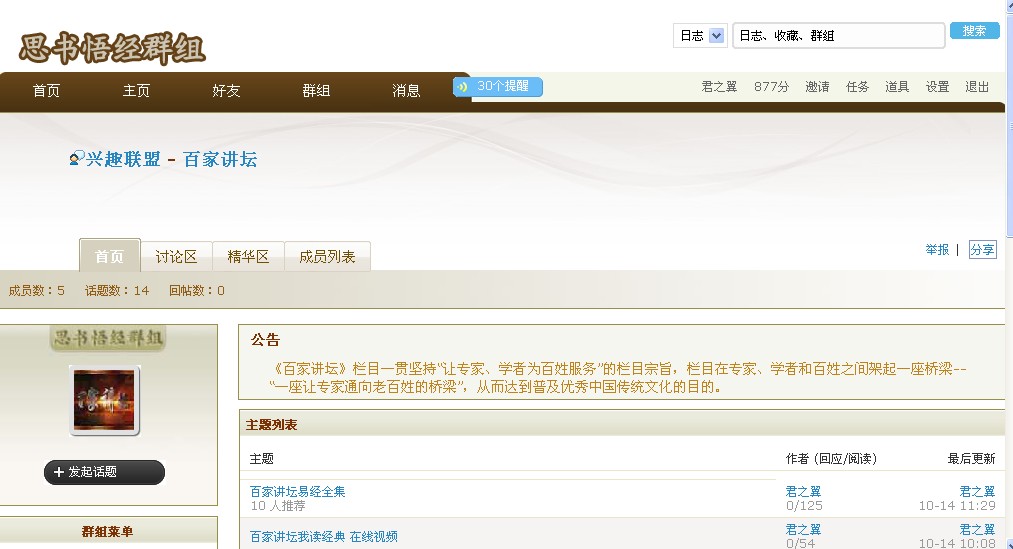Screen dimensions: 1013x549
Task: Open 消息 in the navigation bar
Action: [x=406, y=90]
